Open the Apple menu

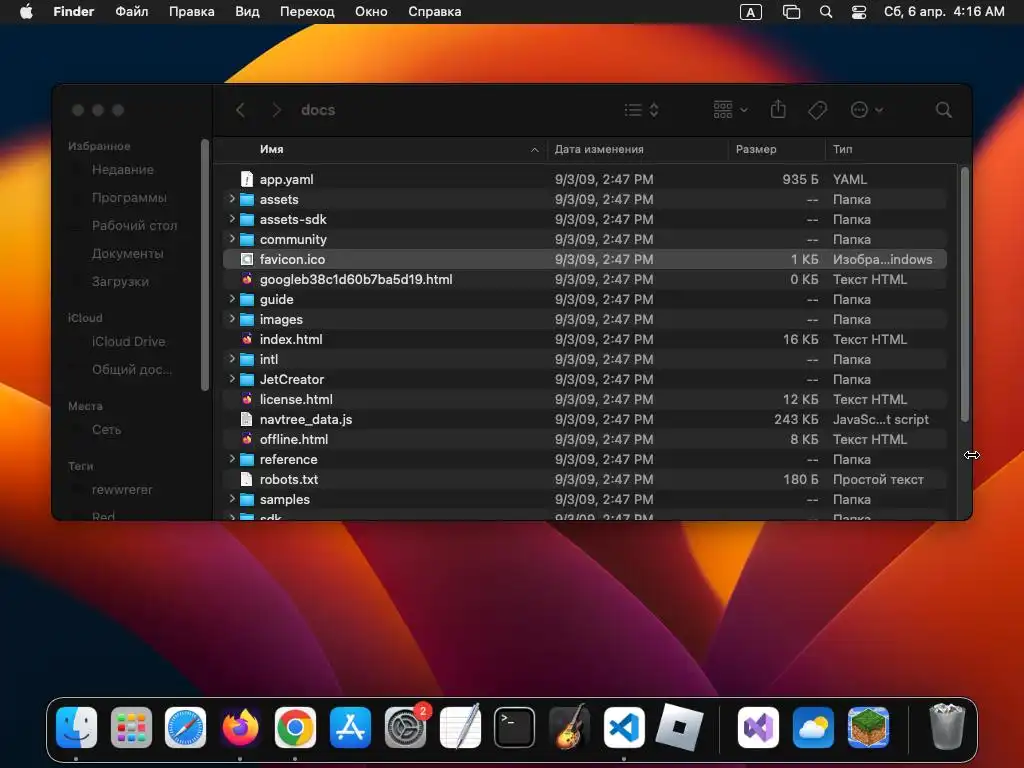click(x=26, y=12)
